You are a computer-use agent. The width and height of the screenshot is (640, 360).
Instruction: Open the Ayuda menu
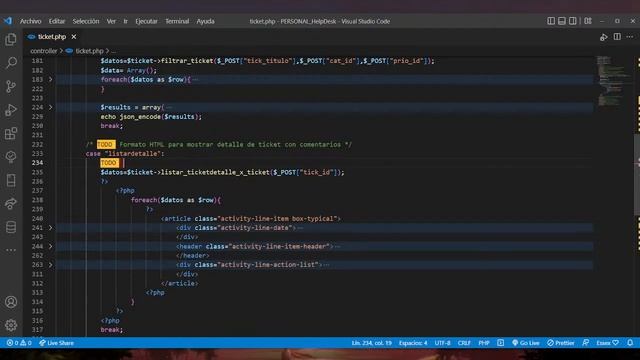point(205,21)
